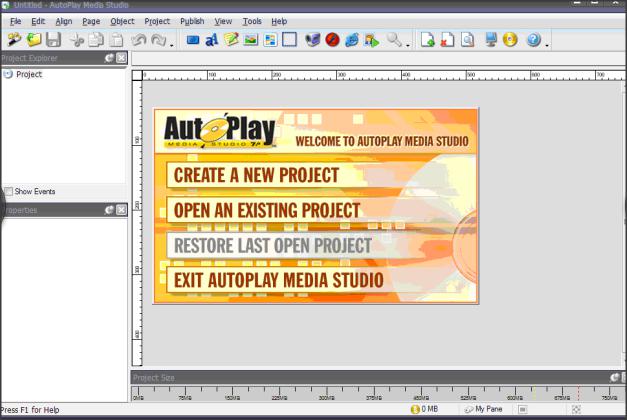Click the yellow dashed marker on size ruler
Image resolution: width=627 pixels, height=420 pixels.
(x=533, y=393)
